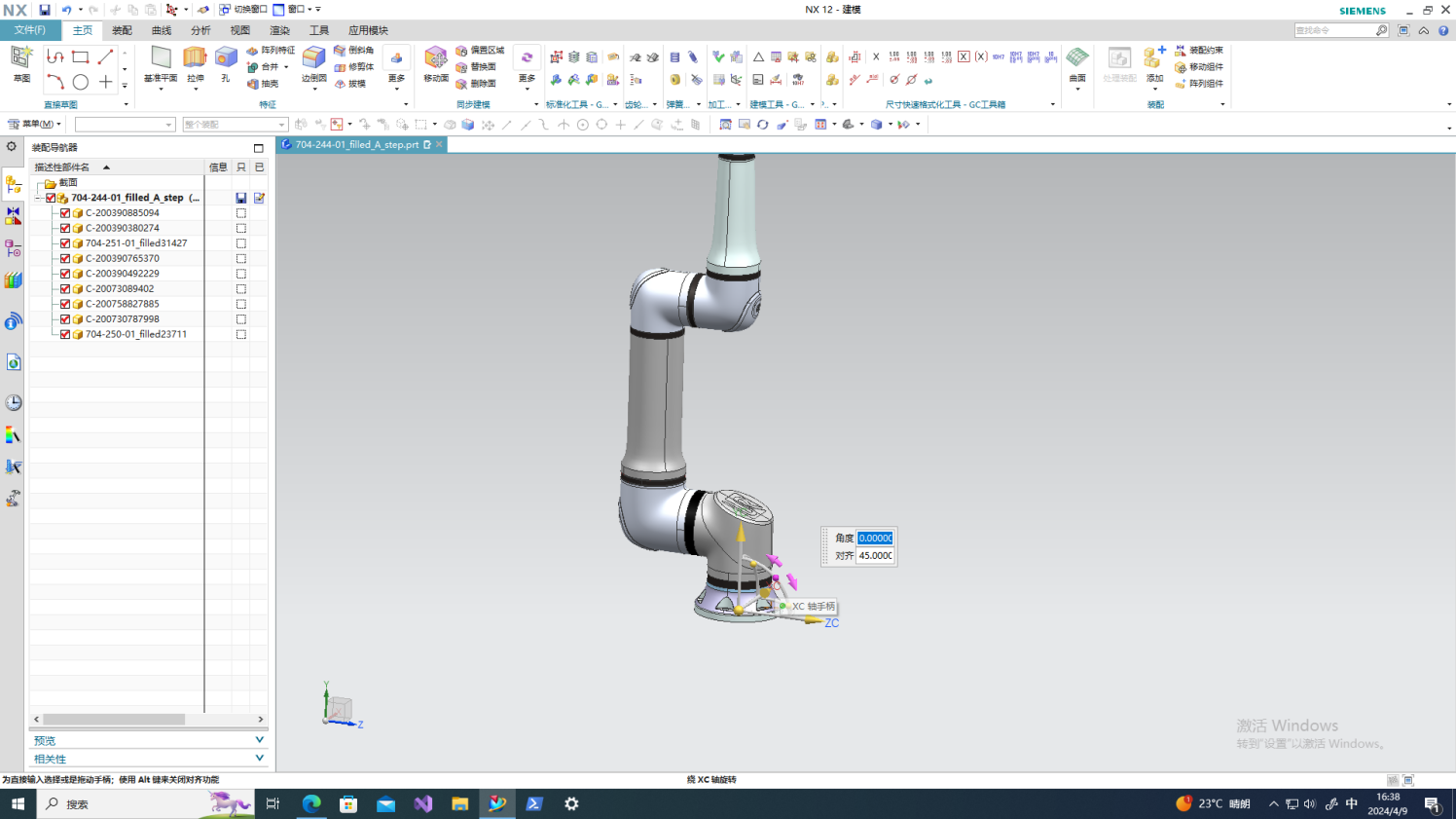
Task: Click the 移动组件 move component tool
Action: (x=1198, y=67)
